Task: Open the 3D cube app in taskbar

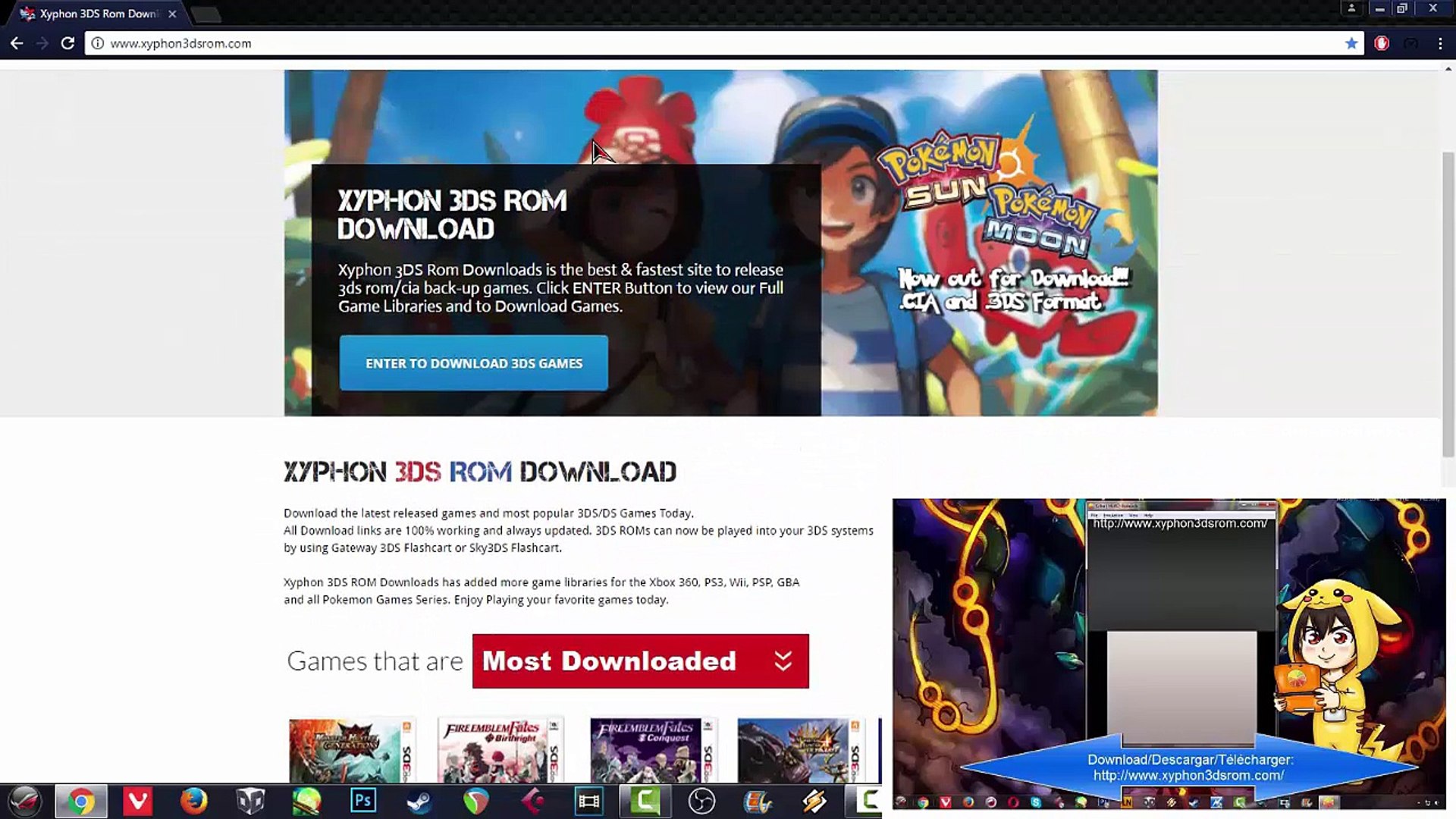Action: click(250, 801)
